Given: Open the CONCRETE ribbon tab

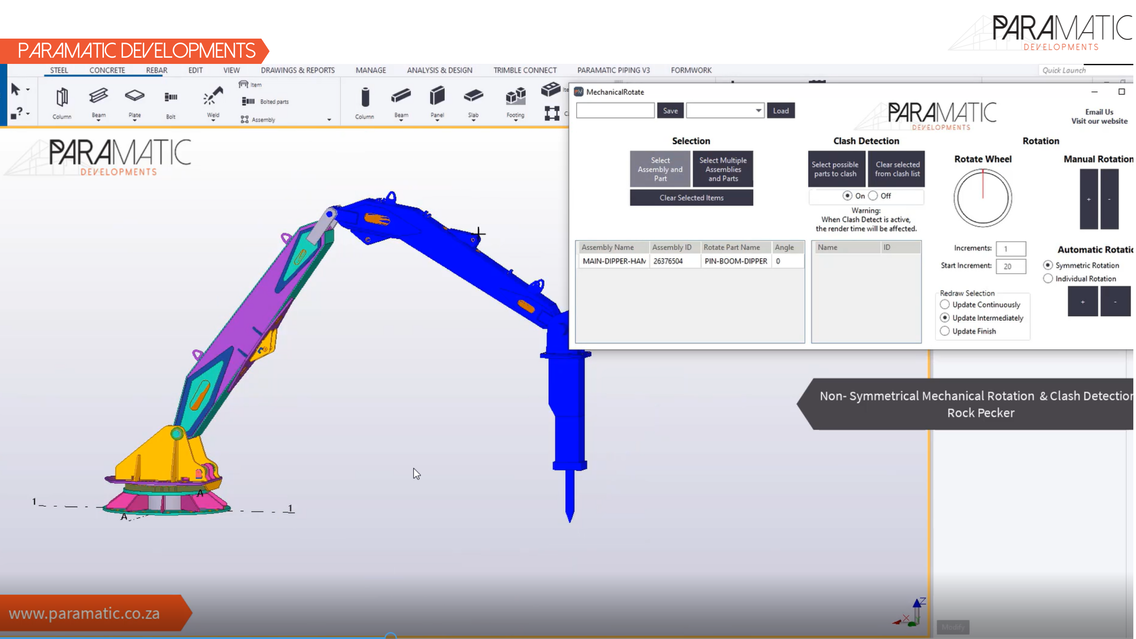Looking at the screenshot, I should pyautogui.click(x=107, y=70).
